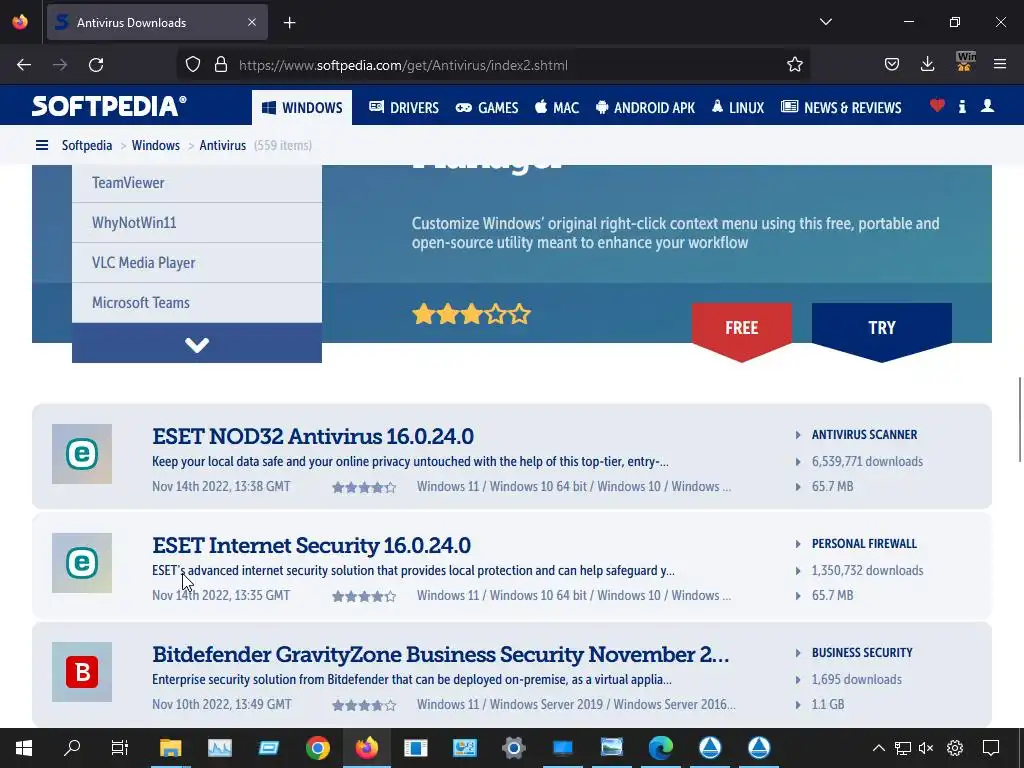The height and width of the screenshot is (768, 1024).
Task: Click BUSINESS SECURITY category link
Action: pos(862,653)
